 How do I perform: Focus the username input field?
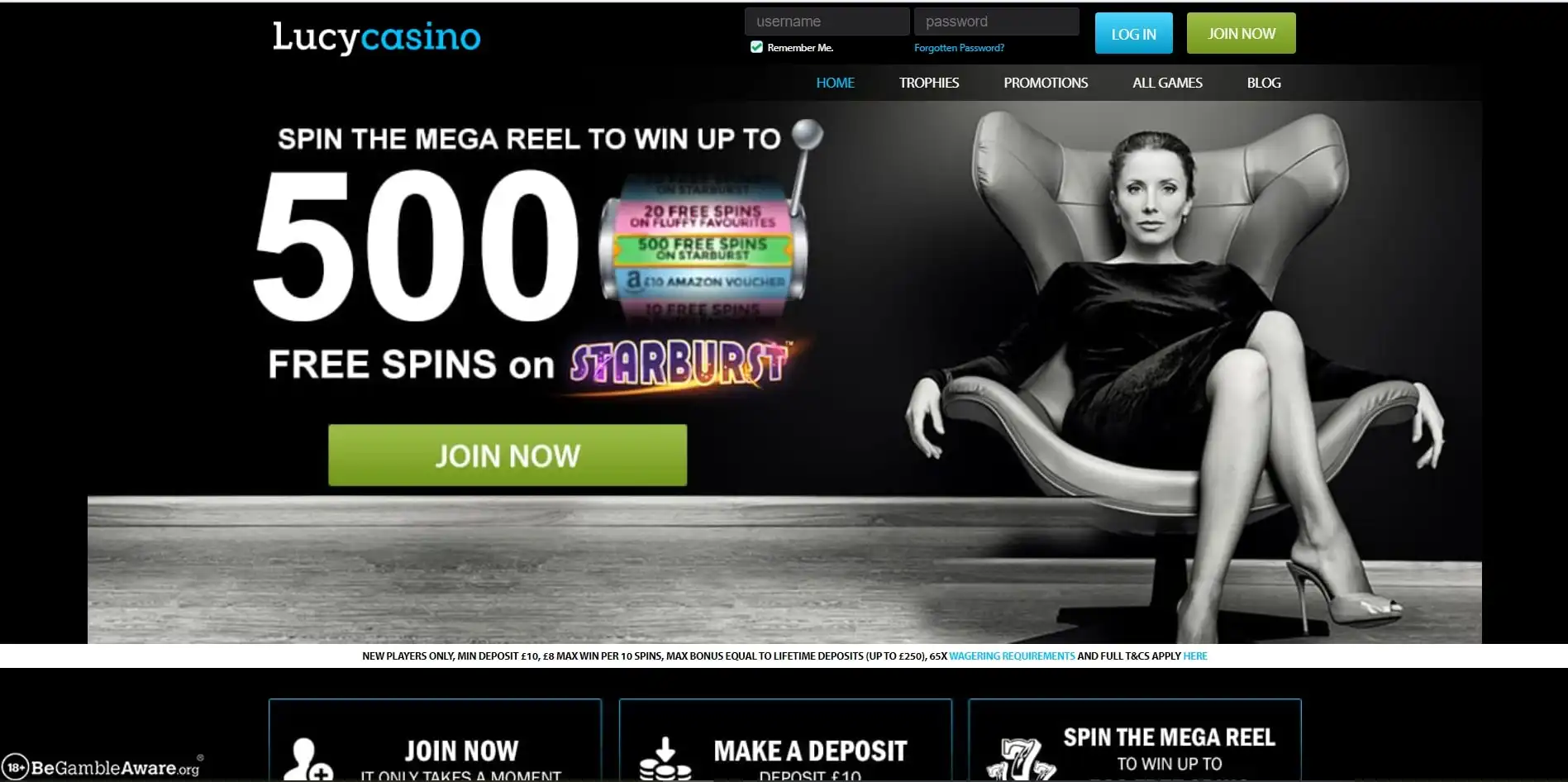[827, 21]
